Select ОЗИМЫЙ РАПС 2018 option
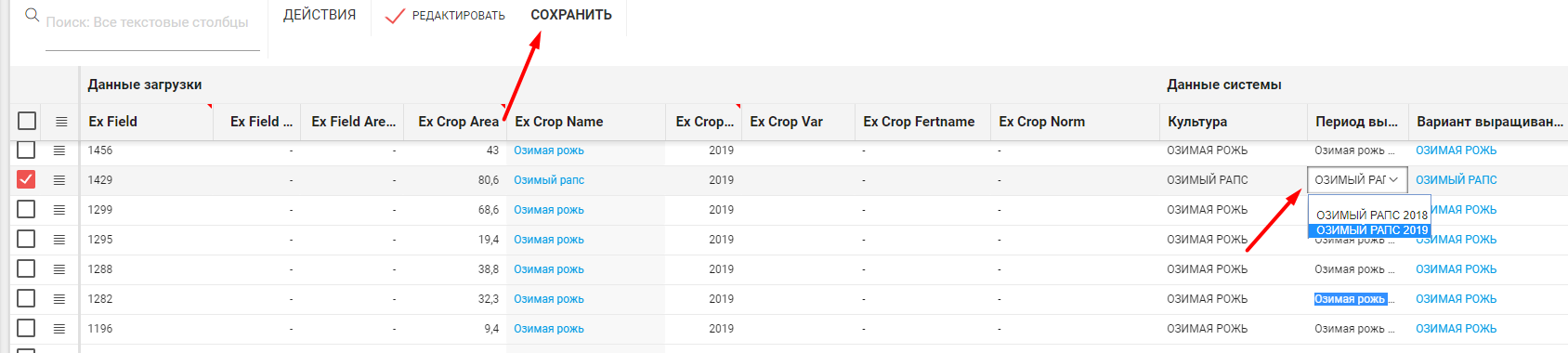 click(1371, 215)
